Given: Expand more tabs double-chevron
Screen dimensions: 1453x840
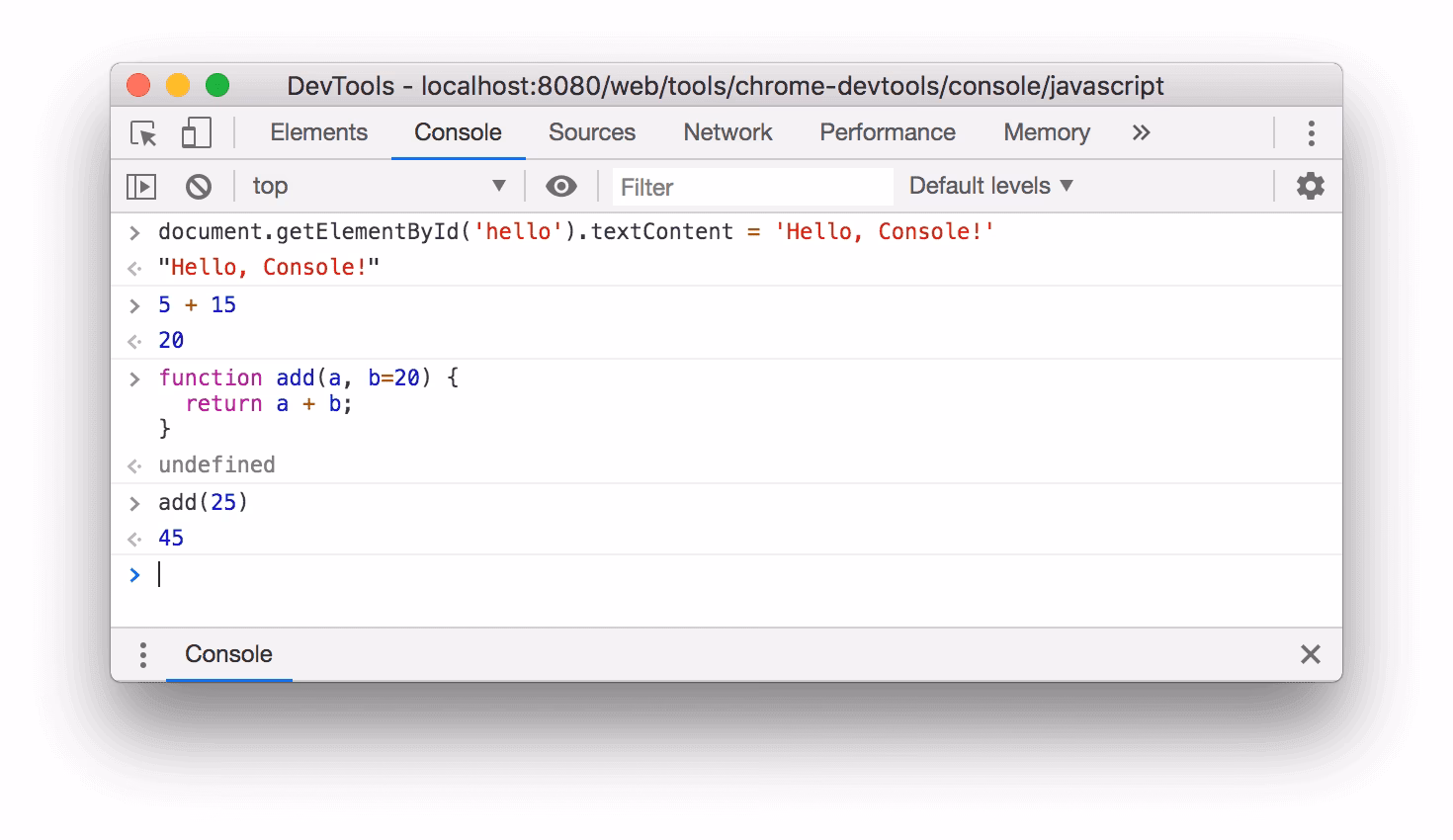Looking at the screenshot, I should 1142,132.
